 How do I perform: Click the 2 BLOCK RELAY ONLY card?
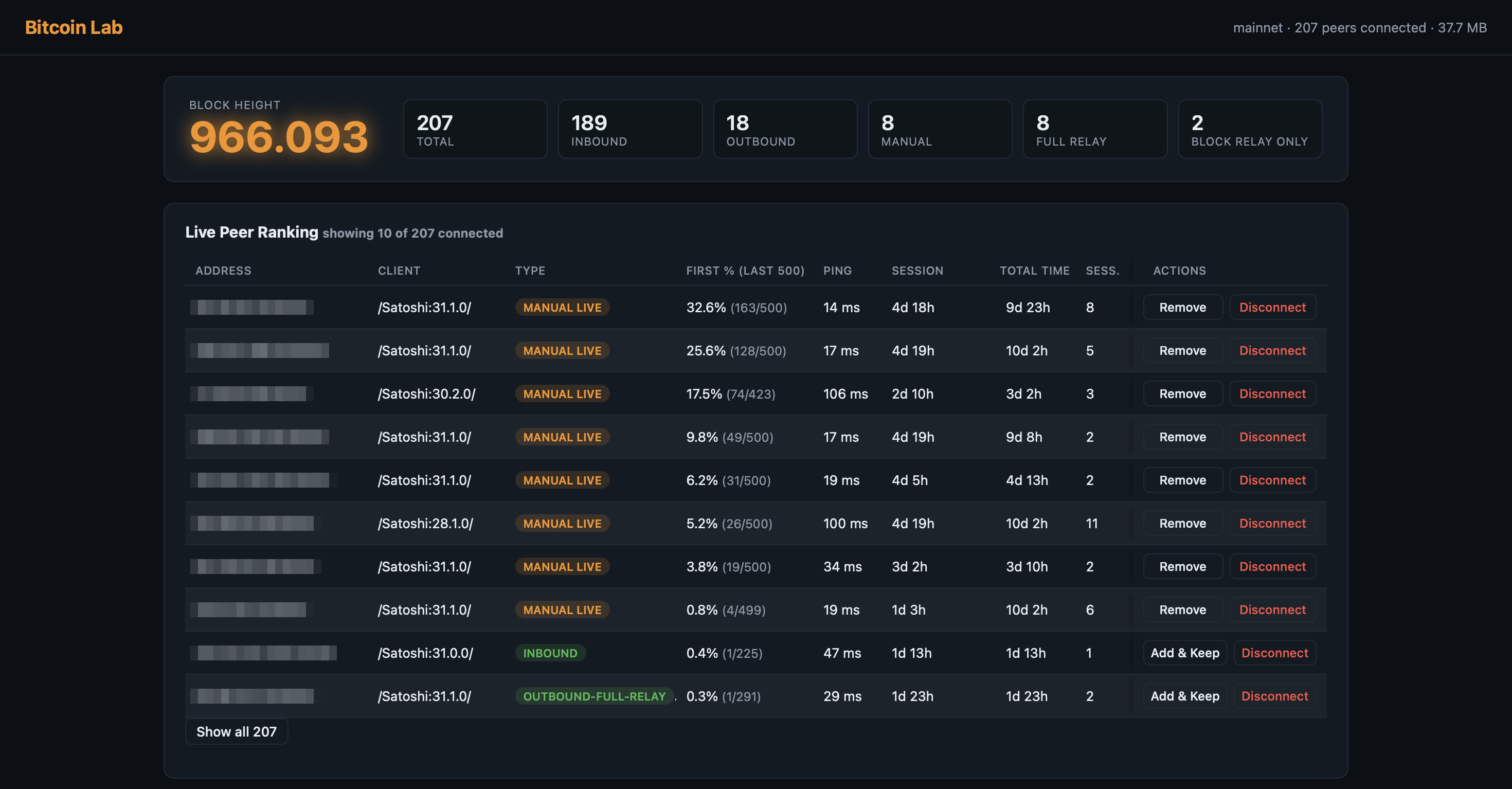[x=1250, y=129]
